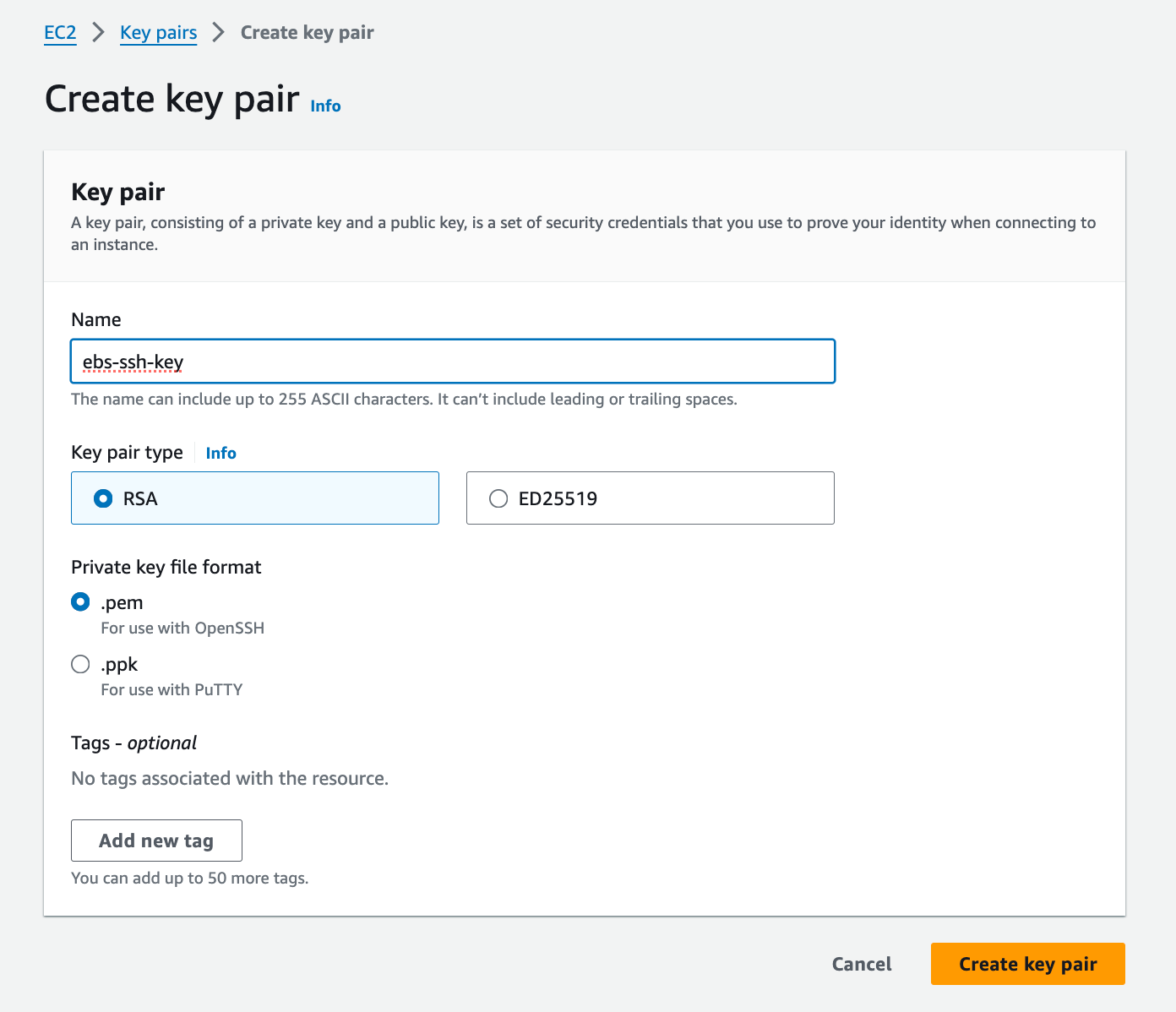Click the RSA option tile
The width and height of the screenshot is (1176, 1012).
(255, 498)
